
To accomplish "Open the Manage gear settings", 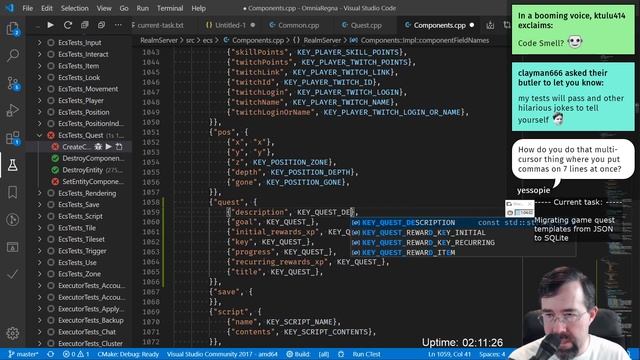I will (x=13, y=333).
